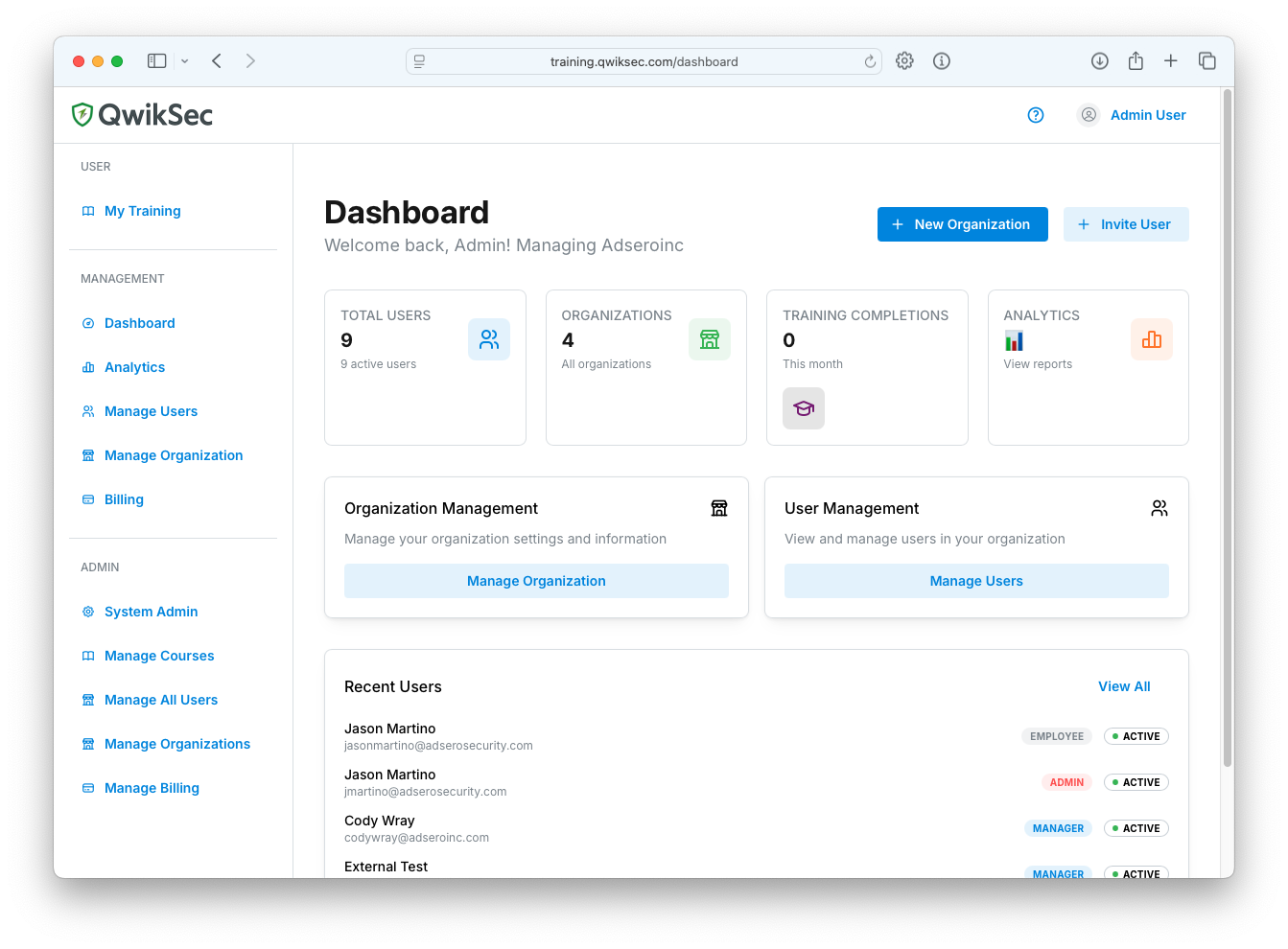Click the Safari address bar

[x=644, y=61]
